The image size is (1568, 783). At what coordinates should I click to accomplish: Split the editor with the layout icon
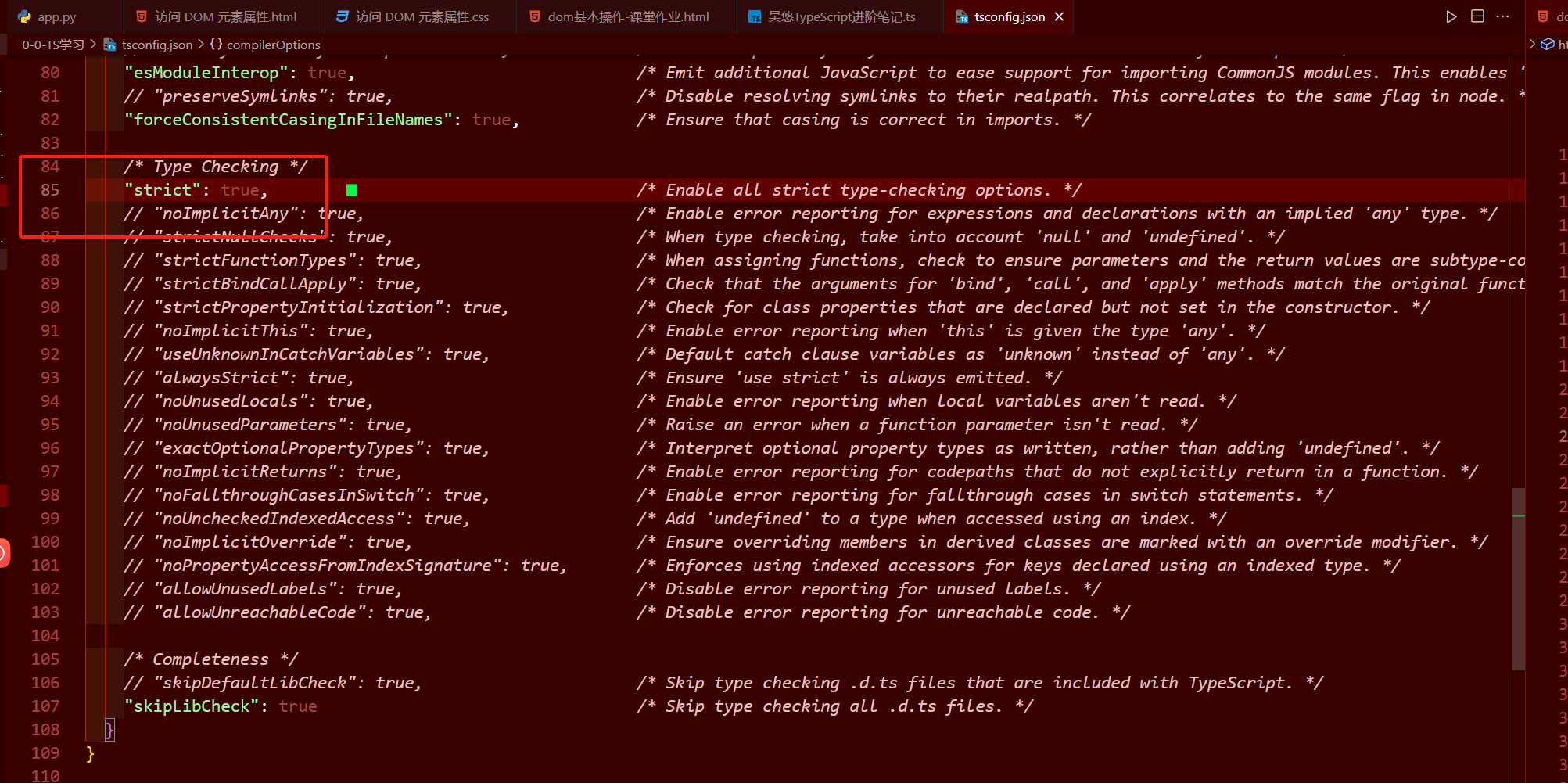click(1477, 16)
